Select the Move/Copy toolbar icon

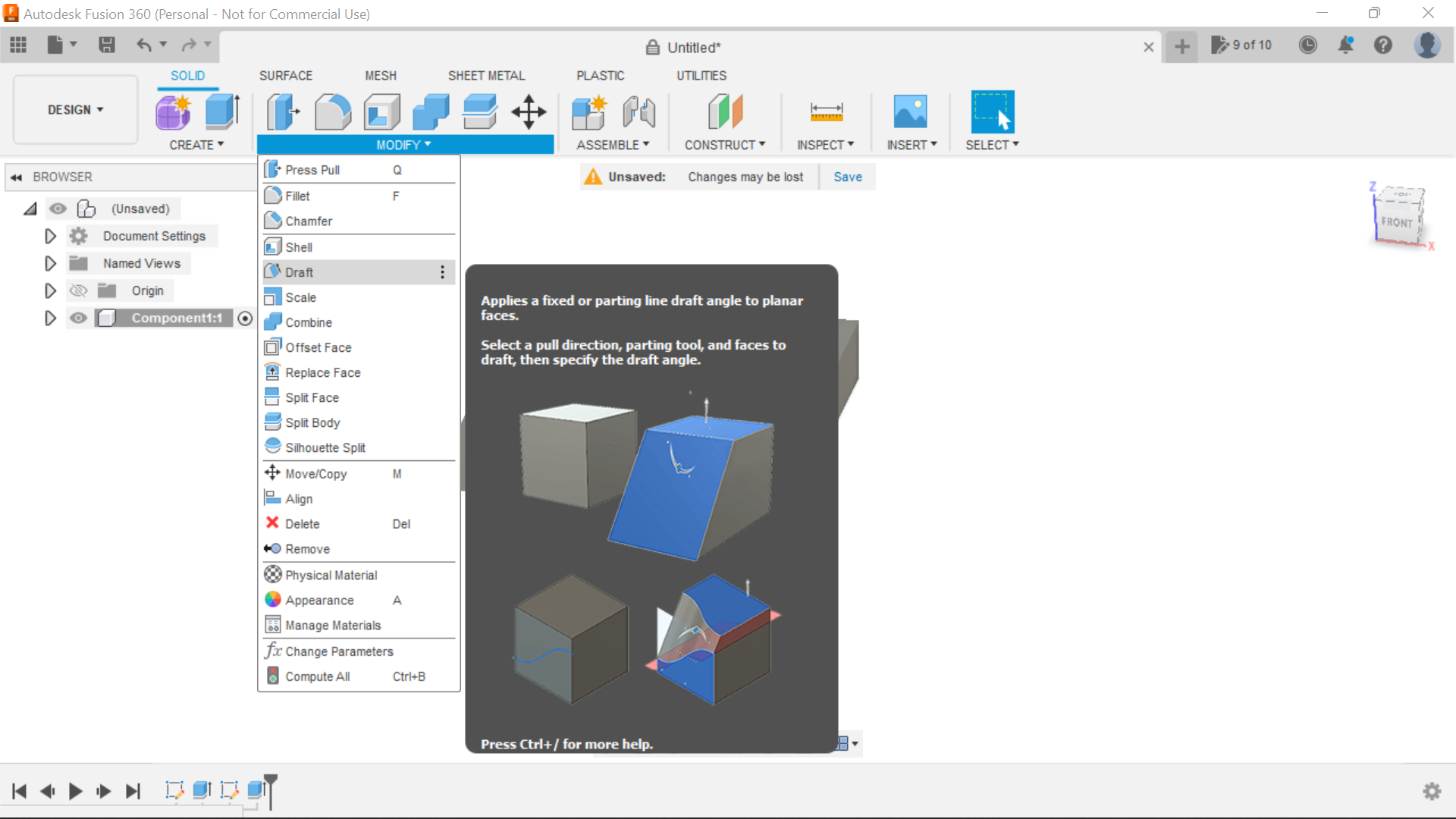pyautogui.click(x=529, y=112)
